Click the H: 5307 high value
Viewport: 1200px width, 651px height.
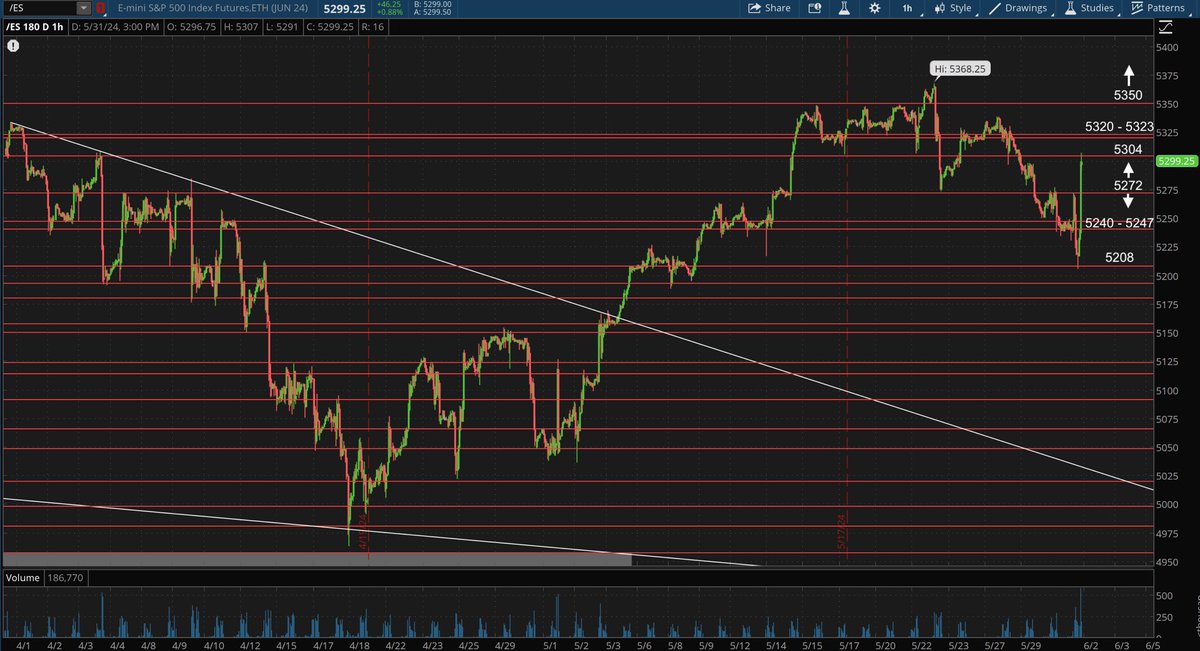point(239,25)
